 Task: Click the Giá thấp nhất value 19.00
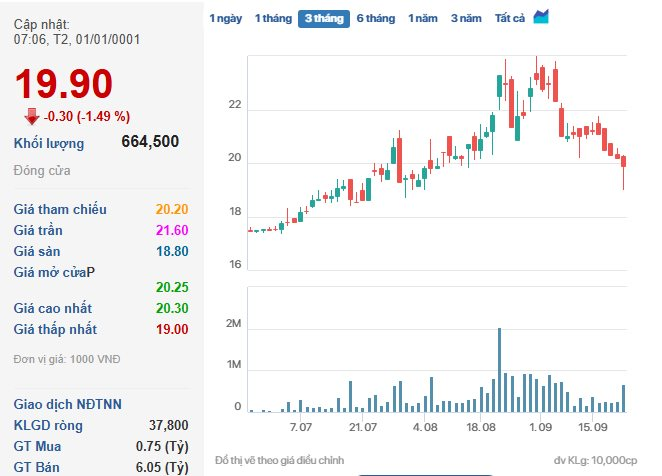(x=172, y=329)
